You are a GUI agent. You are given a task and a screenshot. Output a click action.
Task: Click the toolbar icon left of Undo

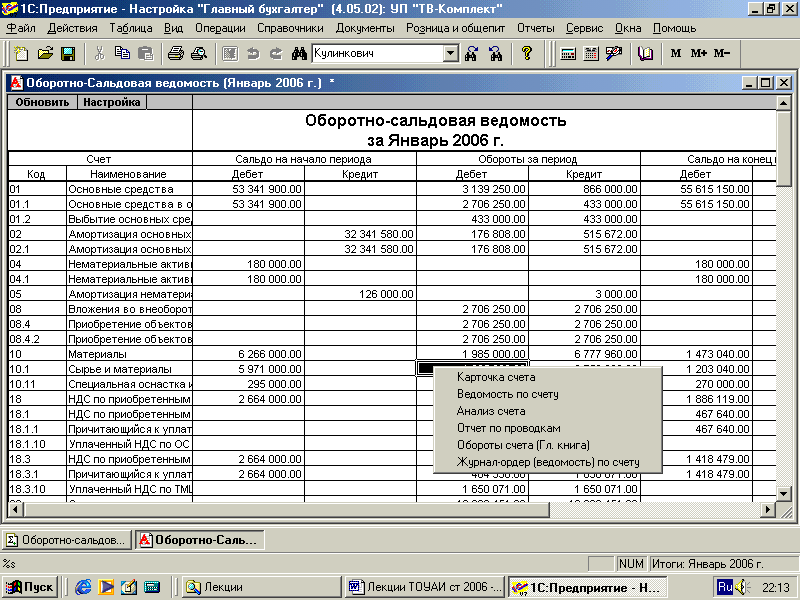pyautogui.click(x=230, y=53)
